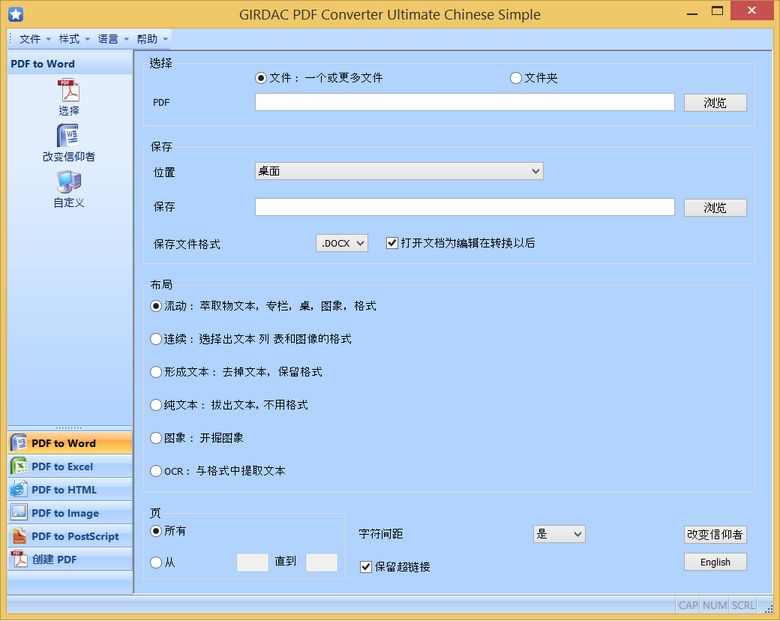Click the 自定义 computer icon in sidebar
Image resolution: width=780 pixels, height=621 pixels.
(x=69, y=182)
